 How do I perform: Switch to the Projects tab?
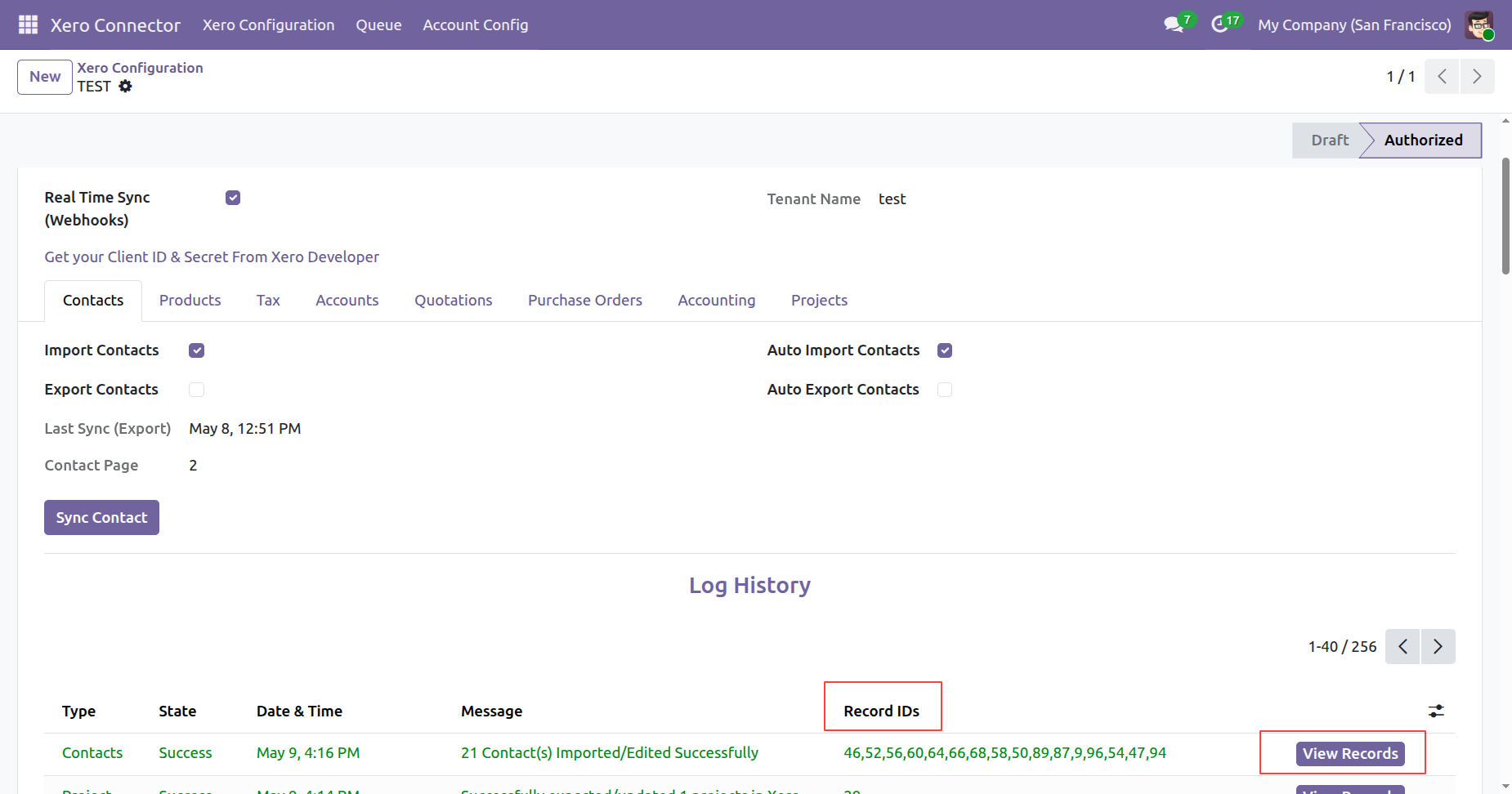pyautogui.click(x=819, y=301)
